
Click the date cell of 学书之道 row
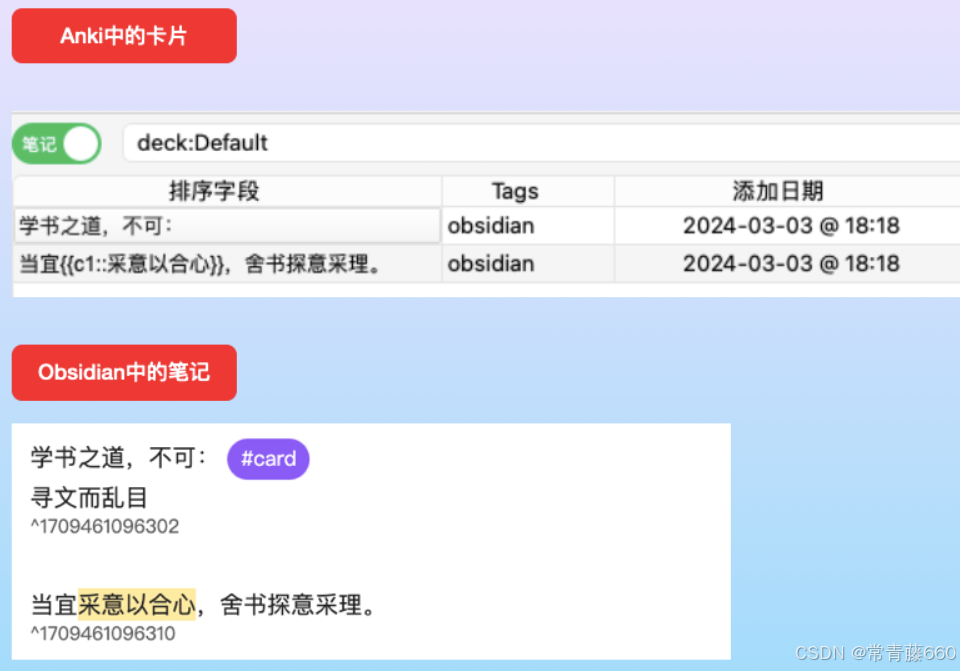coord(791,226)
